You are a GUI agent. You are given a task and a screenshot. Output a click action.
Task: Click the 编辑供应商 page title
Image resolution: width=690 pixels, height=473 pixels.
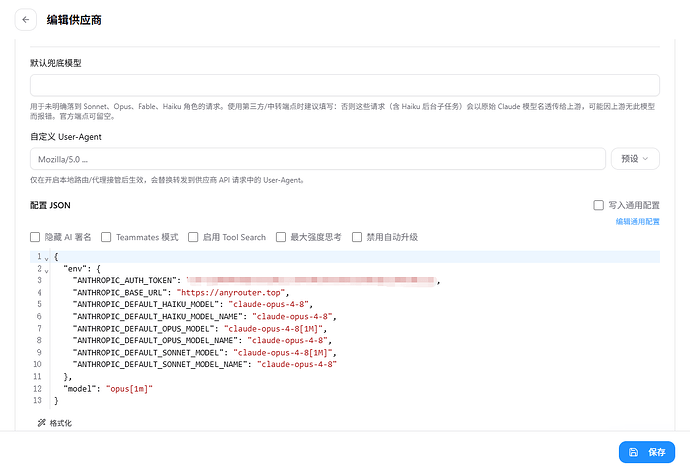point(74,20)
